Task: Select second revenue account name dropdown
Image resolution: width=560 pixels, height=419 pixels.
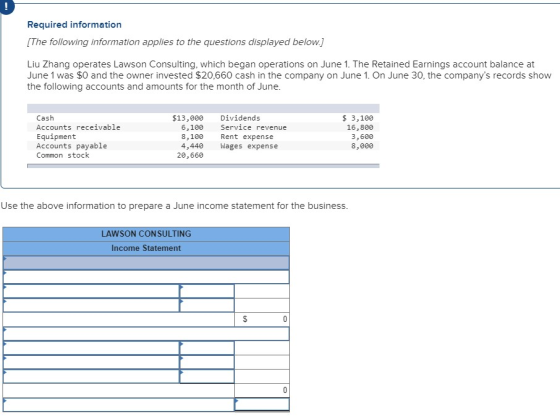Action: (x=91, y=305)
